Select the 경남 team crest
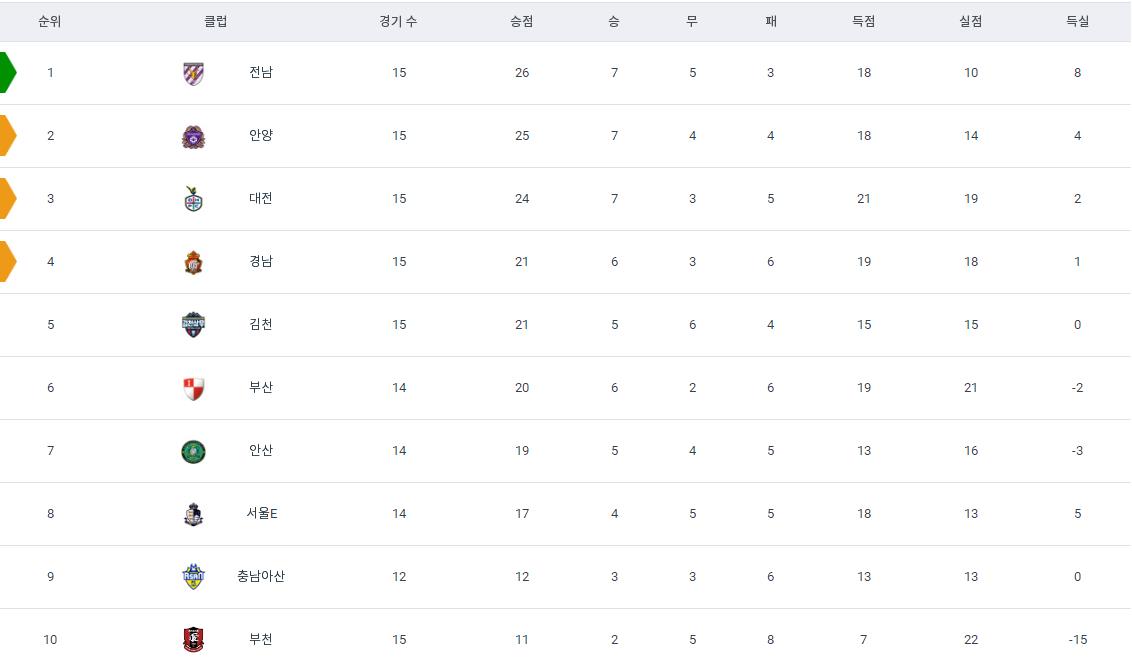The height and width of the screenshot is (669, 1132). tap(193, 262)
